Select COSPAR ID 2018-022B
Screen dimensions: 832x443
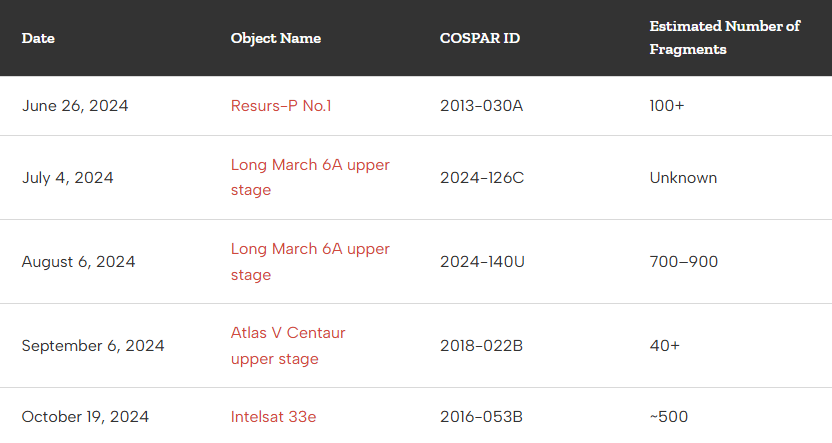coord(481,346)
